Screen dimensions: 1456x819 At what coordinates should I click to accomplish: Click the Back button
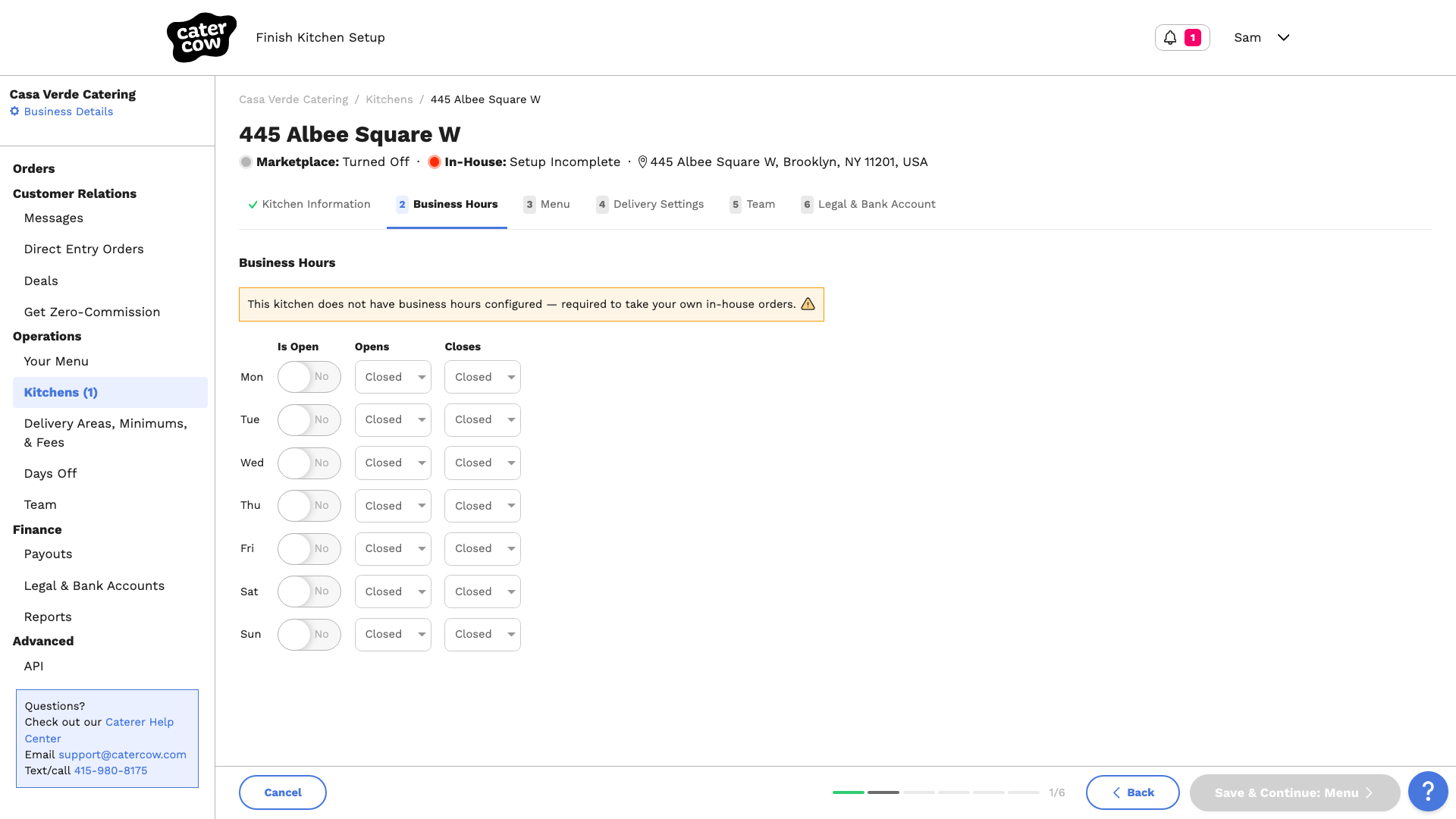[1133, 792]
